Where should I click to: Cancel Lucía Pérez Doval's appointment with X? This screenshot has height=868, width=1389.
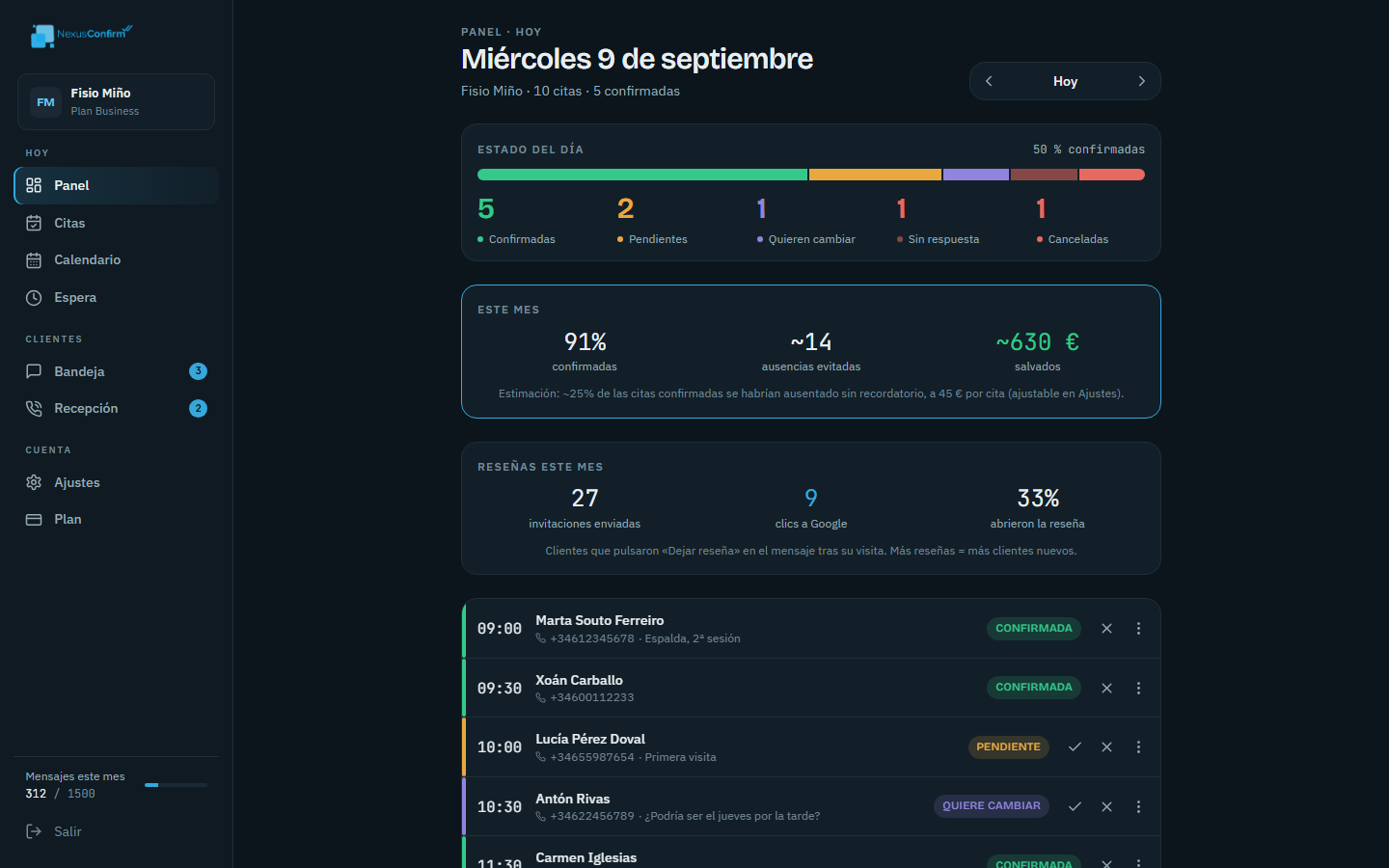tap(1106, 747)
